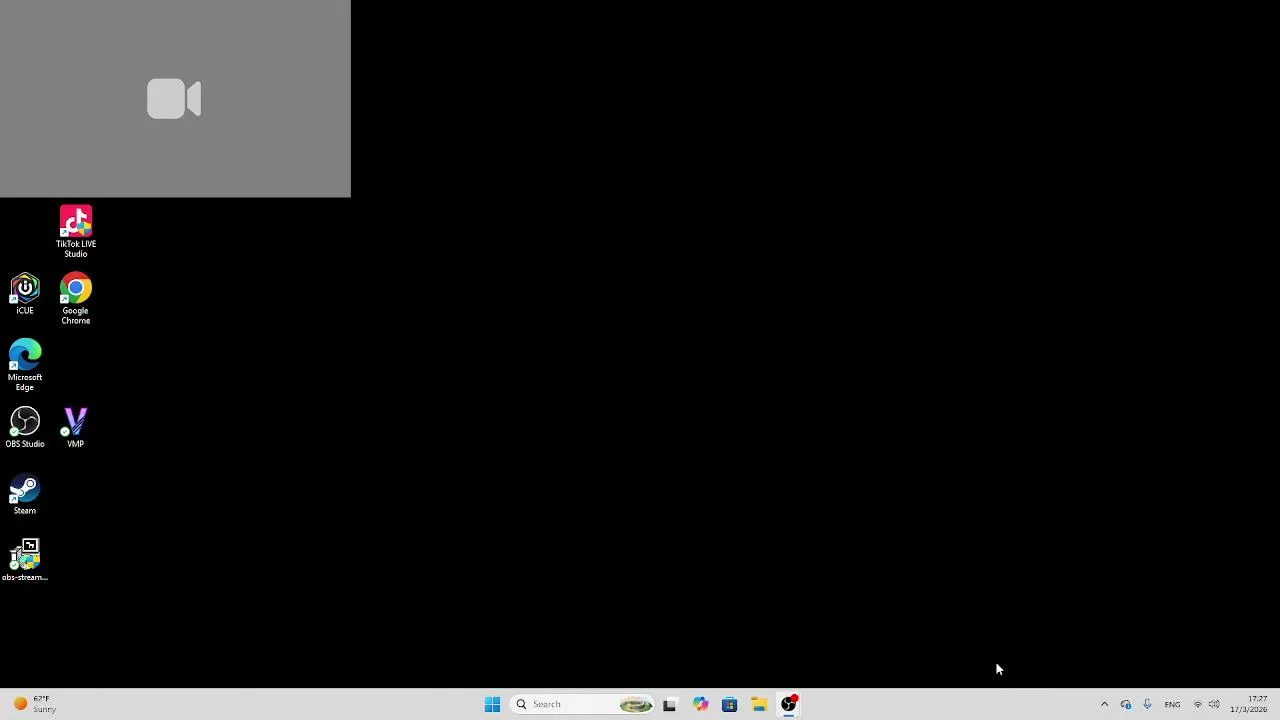This screenshot has width=1280, height=720.
Task: Open the Windows Start menu
Action: pyautogui.click(x=492, y=704)
